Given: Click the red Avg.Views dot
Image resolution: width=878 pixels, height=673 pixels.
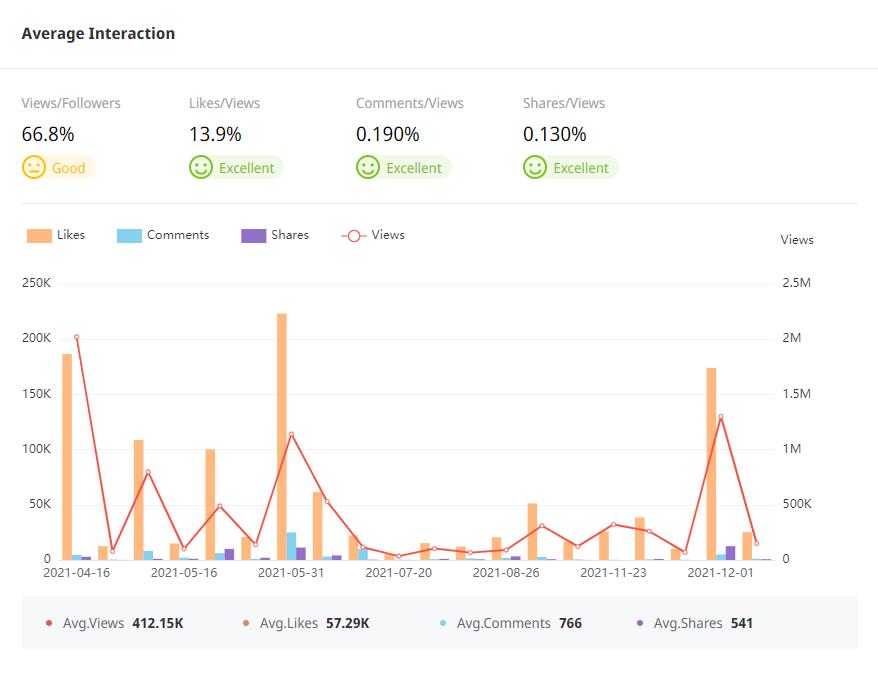Looking at the screenshot, I should (49, 624).
